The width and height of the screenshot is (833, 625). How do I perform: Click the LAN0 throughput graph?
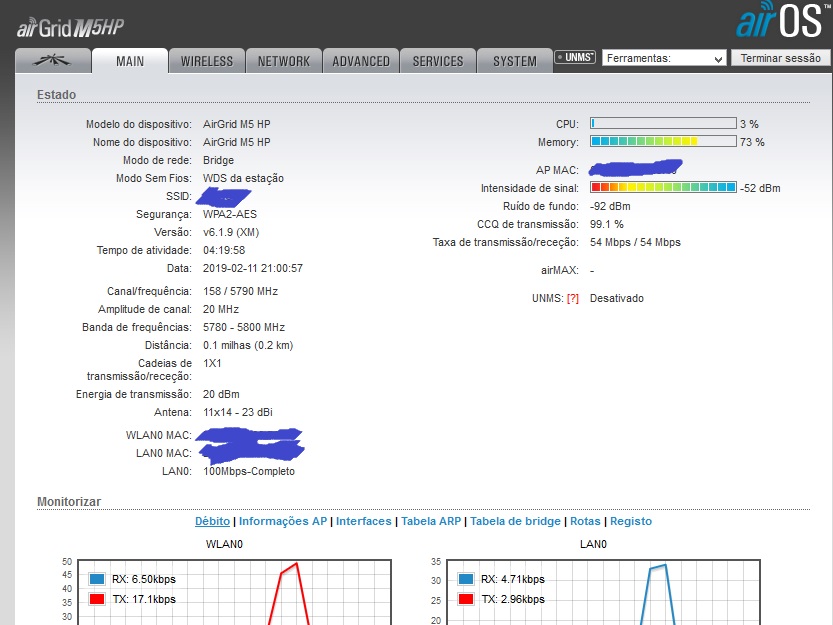pyautogui.click(x=604, y=592)
